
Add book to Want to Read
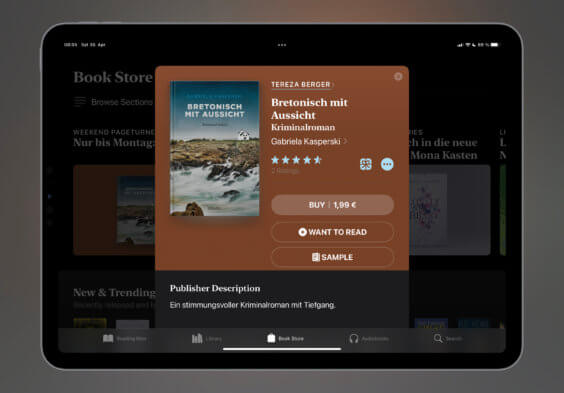[332, 232]
